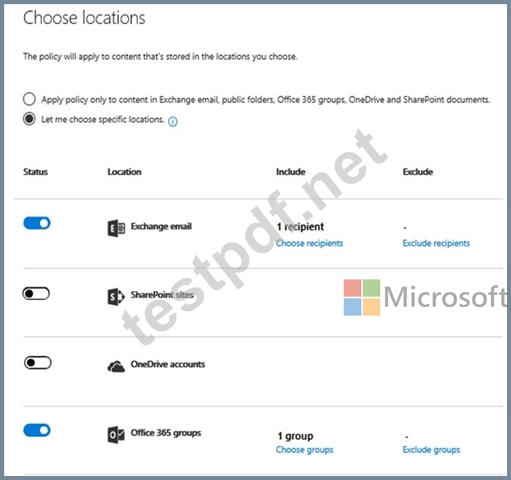This screenshot has width=511, height=480.
Task: Open the Choose groups link
Action: 304,450
